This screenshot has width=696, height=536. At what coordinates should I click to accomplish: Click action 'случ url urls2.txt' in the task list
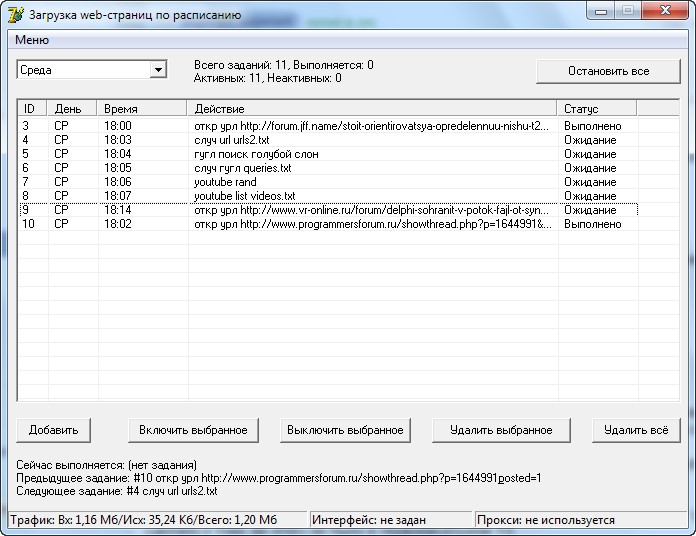click(232, 140)
